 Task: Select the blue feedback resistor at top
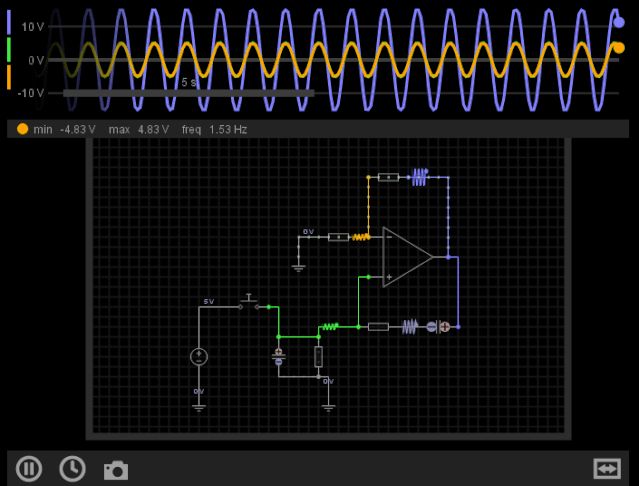coord(420,177)
